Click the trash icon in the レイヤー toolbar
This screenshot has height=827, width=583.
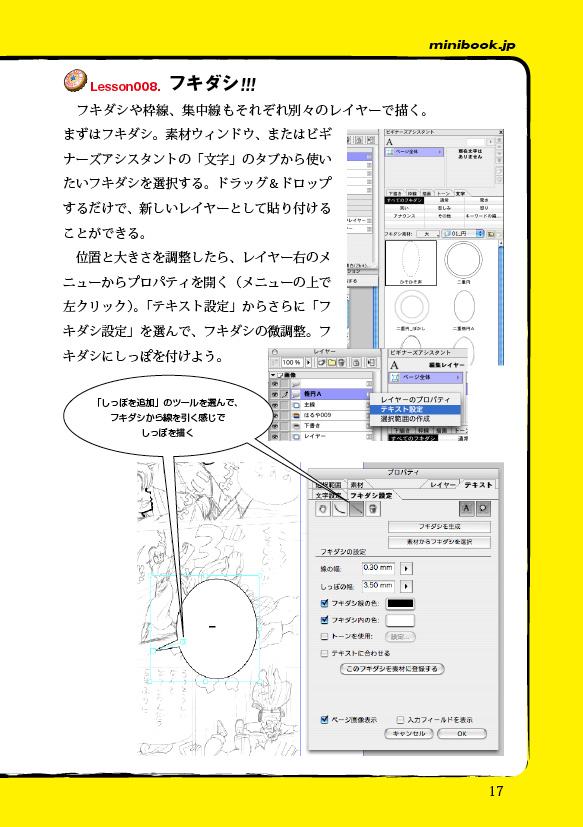tap(341, 363)
